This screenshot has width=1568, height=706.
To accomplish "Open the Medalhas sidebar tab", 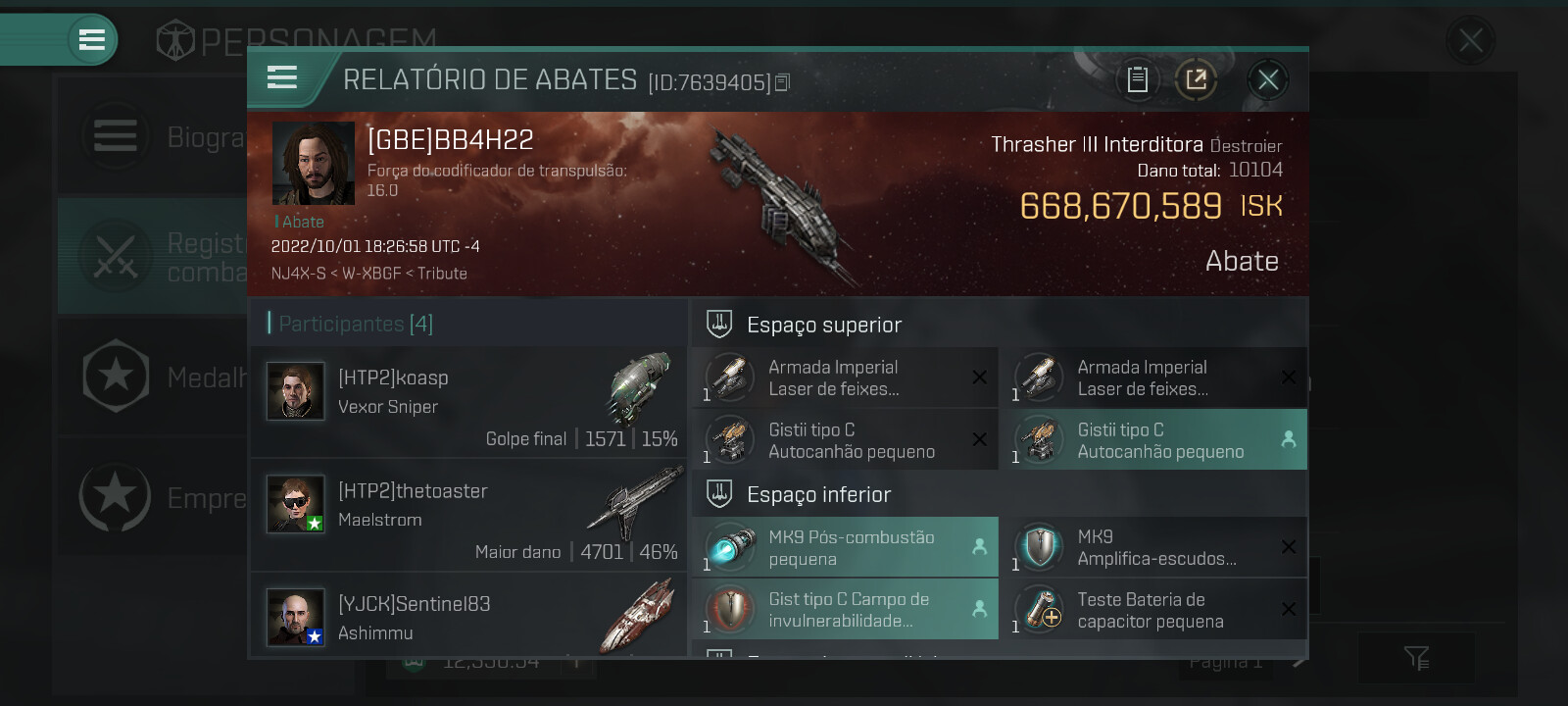I will [152, 377].
